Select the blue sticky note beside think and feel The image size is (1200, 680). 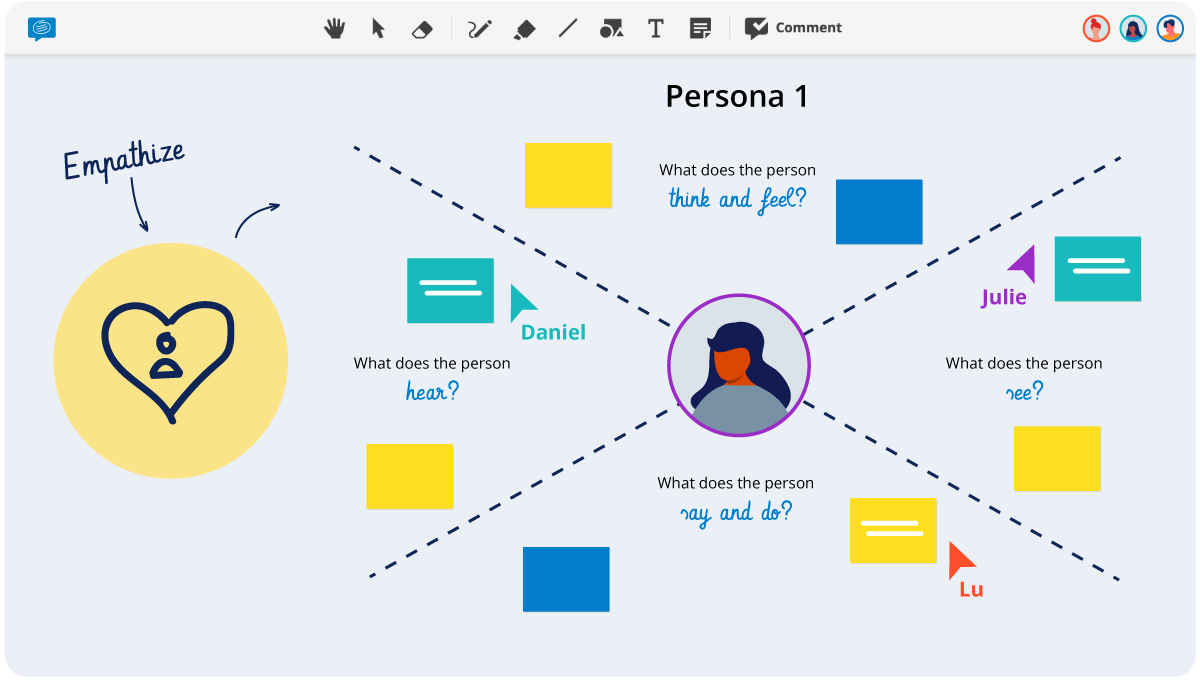879,212
